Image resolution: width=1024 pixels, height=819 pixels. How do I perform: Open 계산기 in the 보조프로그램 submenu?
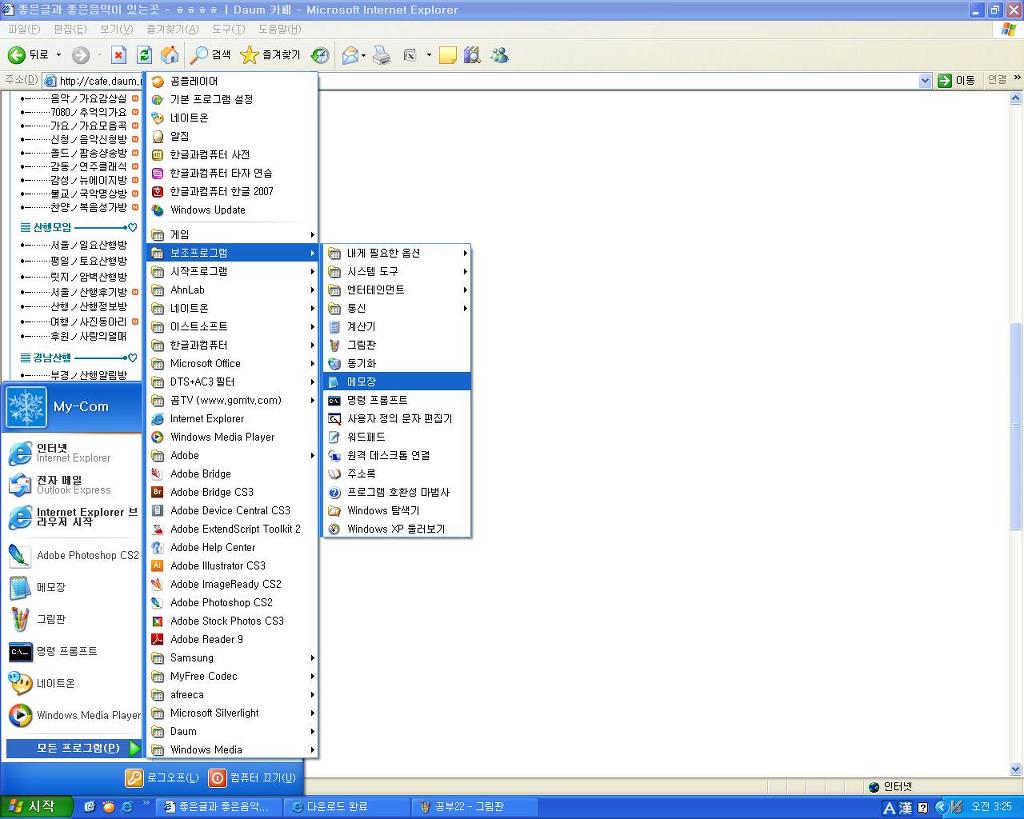tap(361, 327)
